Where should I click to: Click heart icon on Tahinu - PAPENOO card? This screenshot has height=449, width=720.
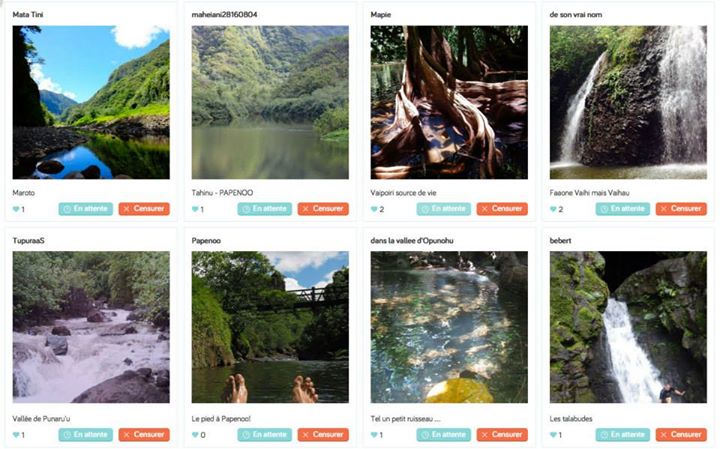[x=196, y=210]
